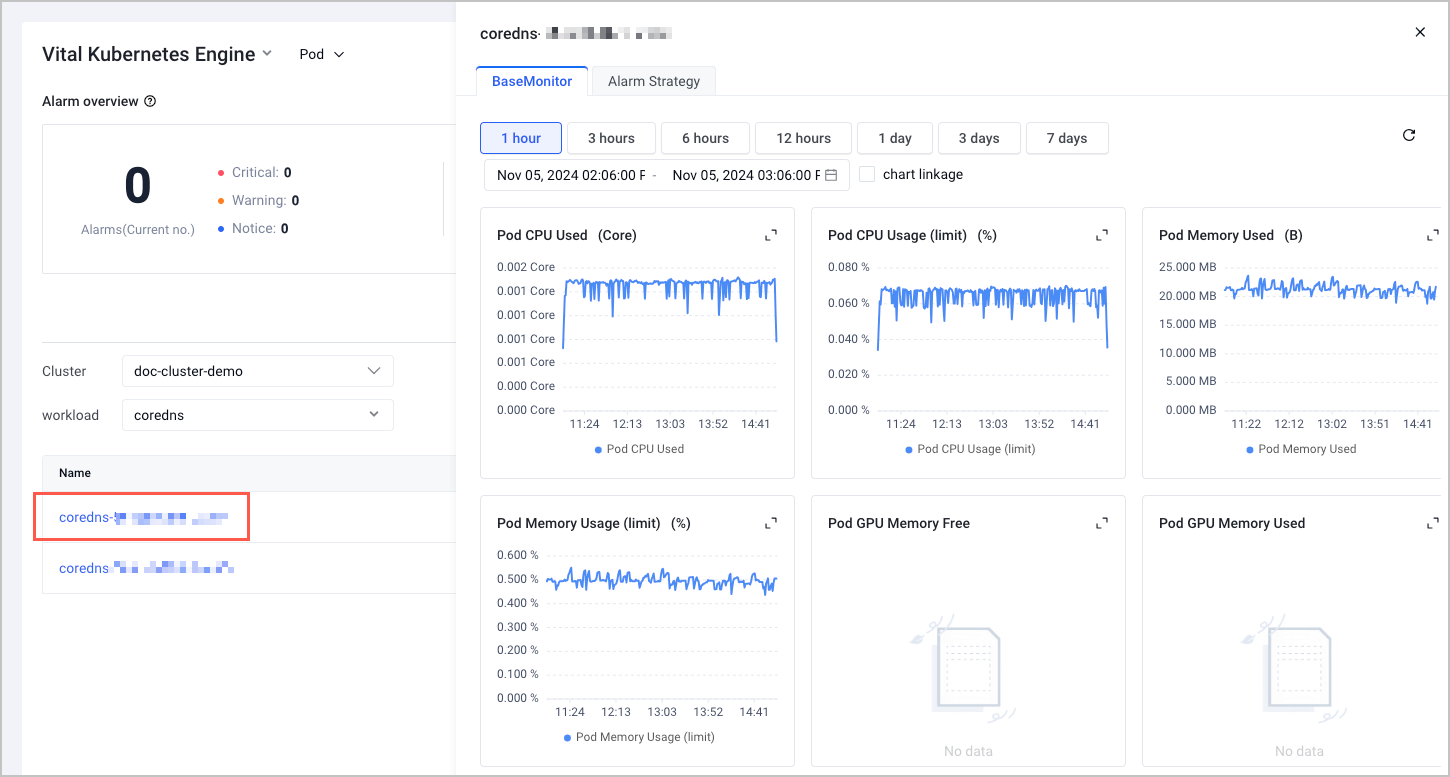Click the Pod GPU Memory Used title

click(x=1232, y=523)
